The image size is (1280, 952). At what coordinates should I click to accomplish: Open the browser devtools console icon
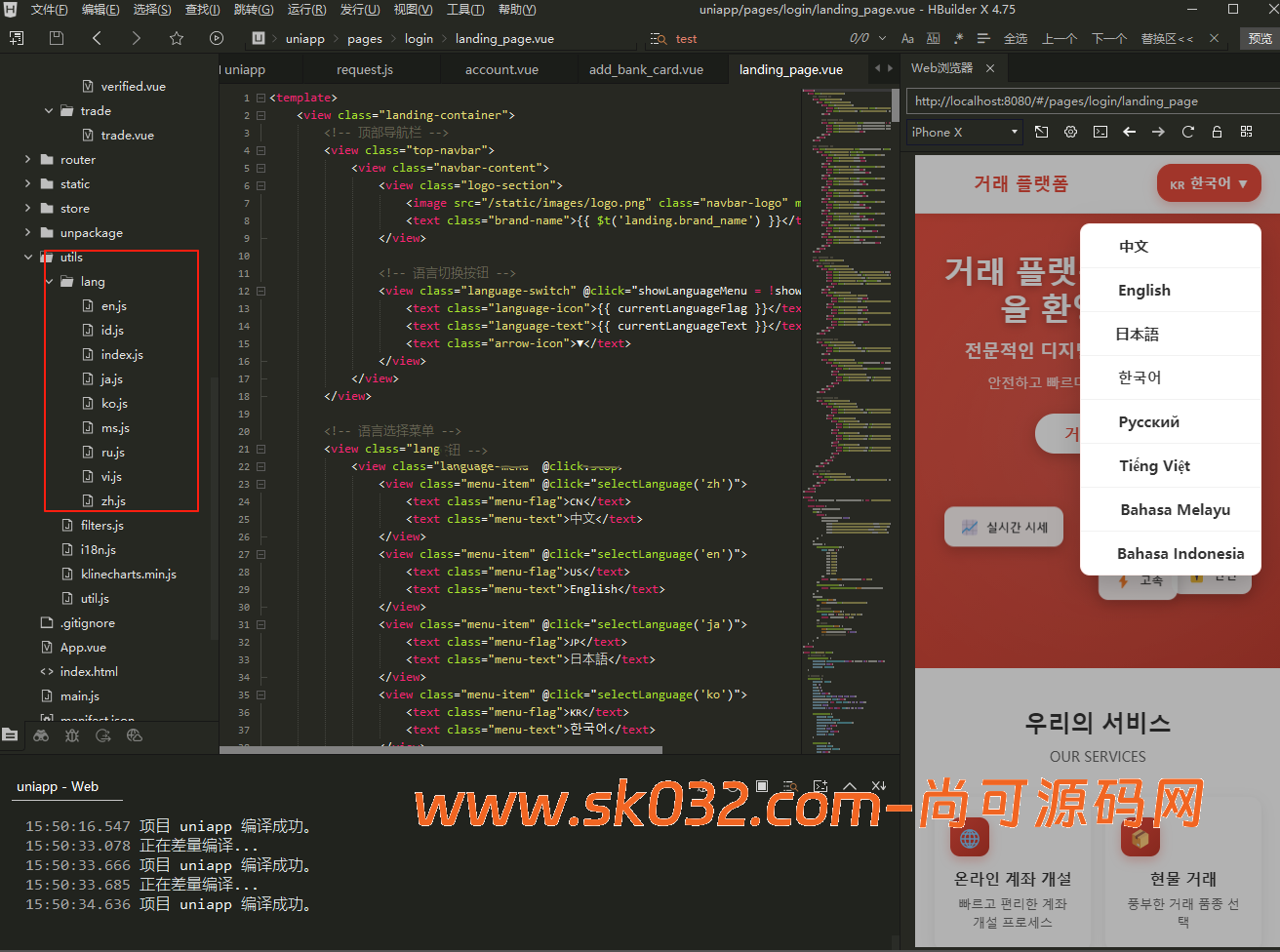tap(1100, 132)
